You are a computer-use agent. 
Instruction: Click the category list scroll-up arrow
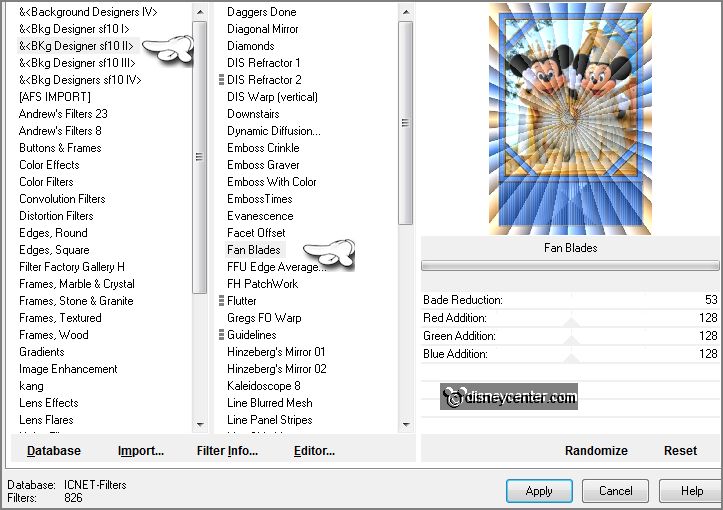(200, 12)
